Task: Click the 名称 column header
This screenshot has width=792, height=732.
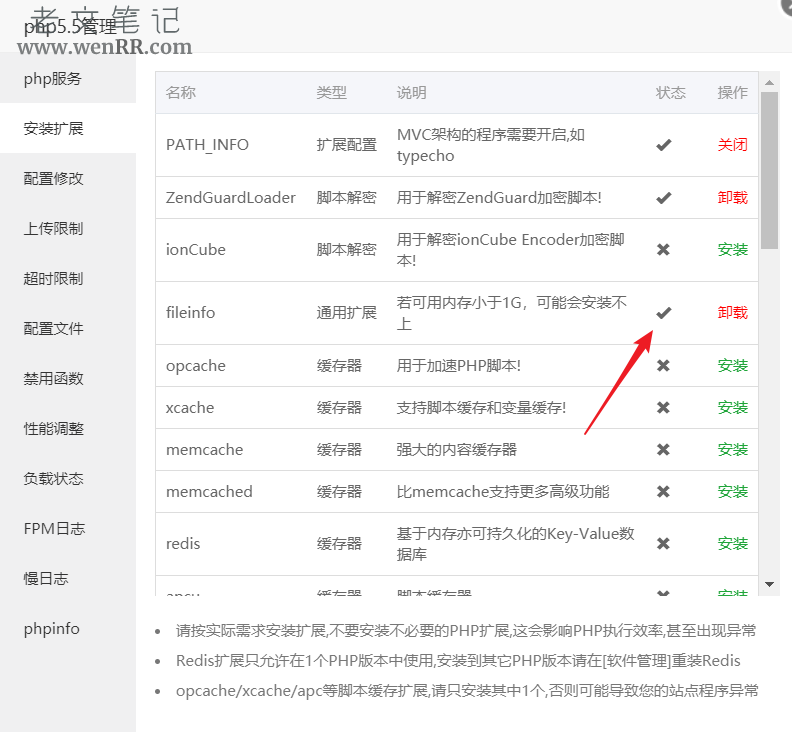Action: tap(180, 92)
